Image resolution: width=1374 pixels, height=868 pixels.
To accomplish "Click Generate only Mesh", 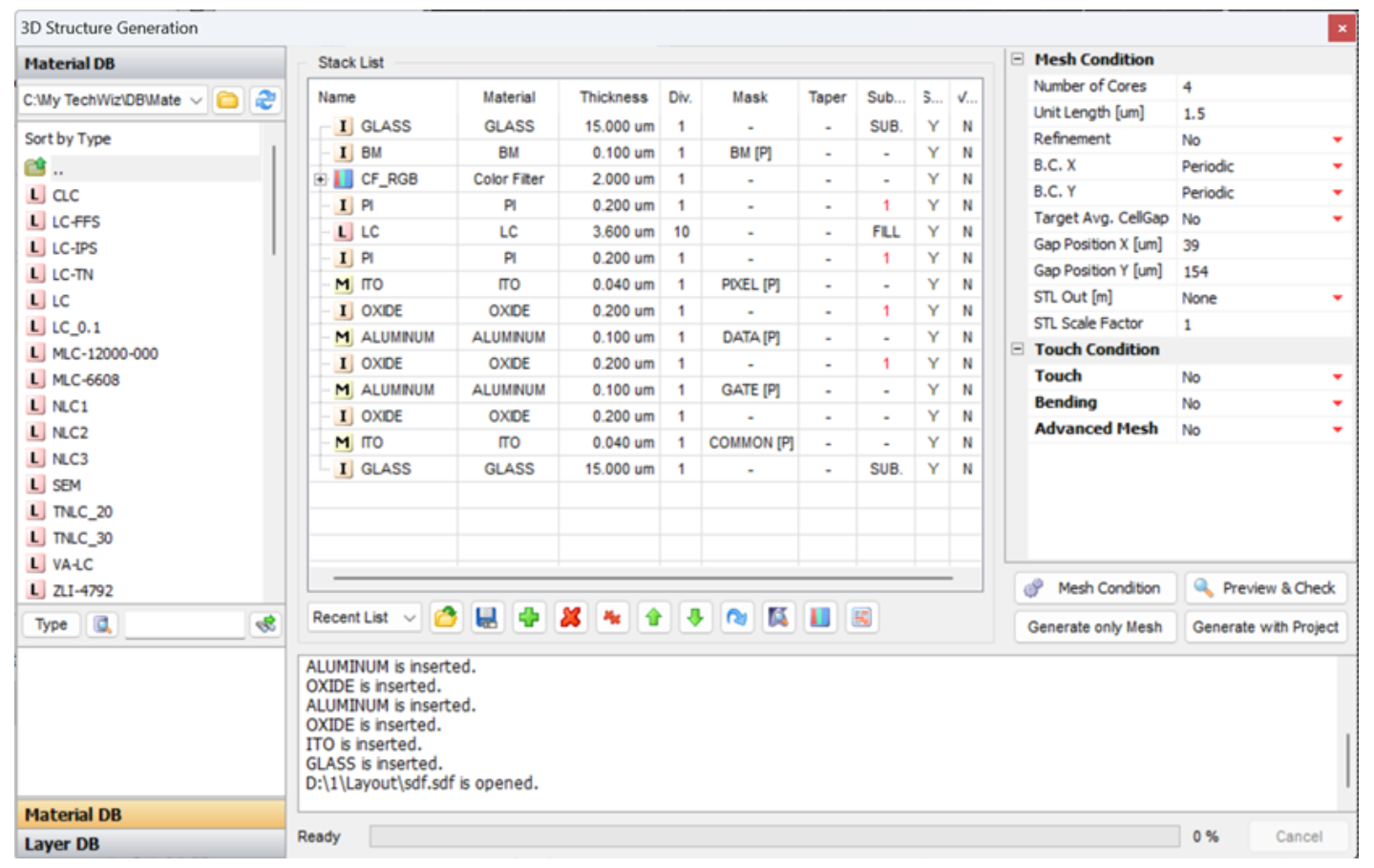I will click(1094, 627).
